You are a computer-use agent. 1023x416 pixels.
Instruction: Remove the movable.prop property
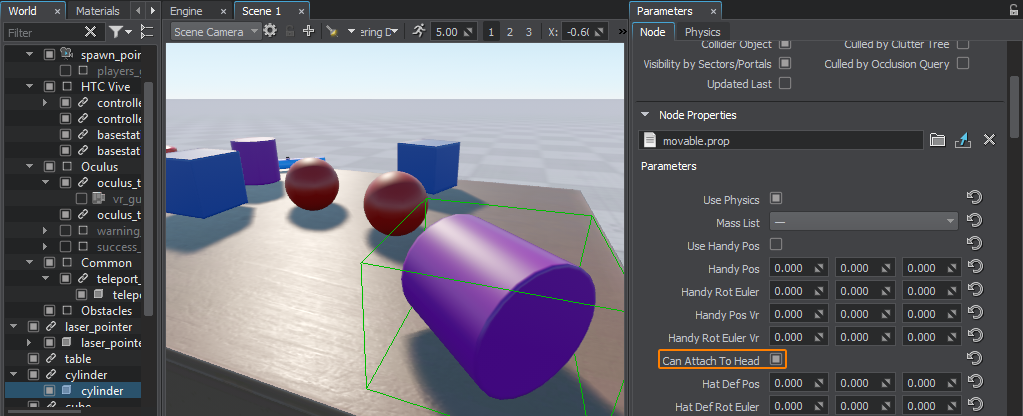(x=989, y=140)
